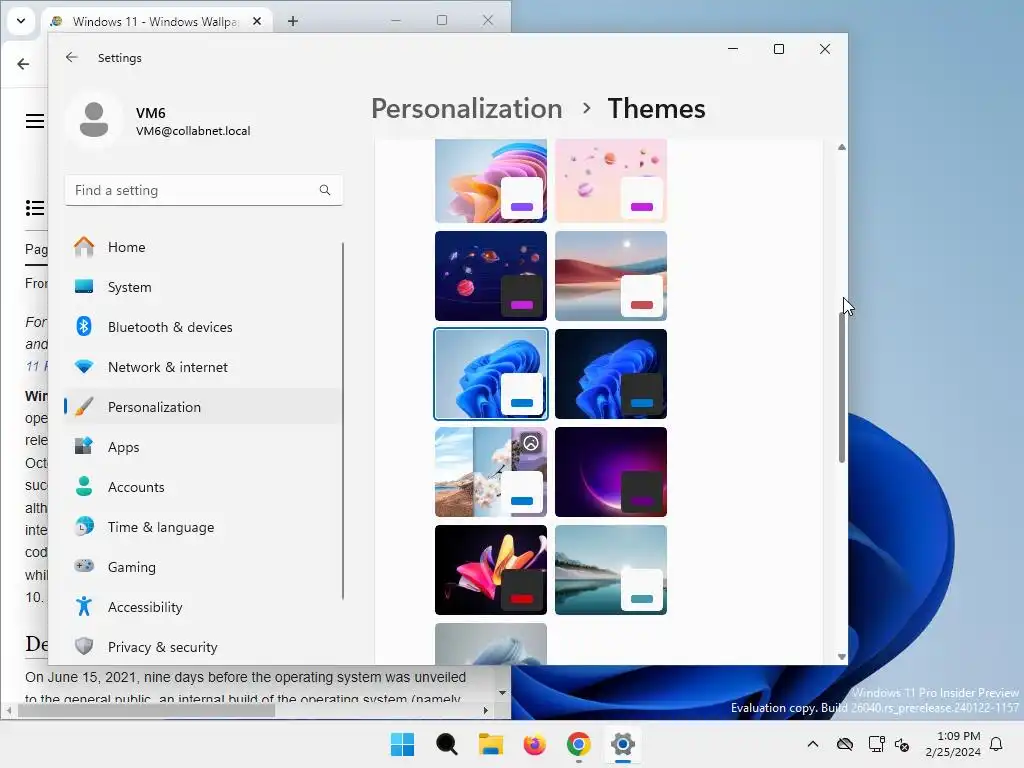Open taskbar Search
The image size is (1024, 768).
(x=447, y=744)
